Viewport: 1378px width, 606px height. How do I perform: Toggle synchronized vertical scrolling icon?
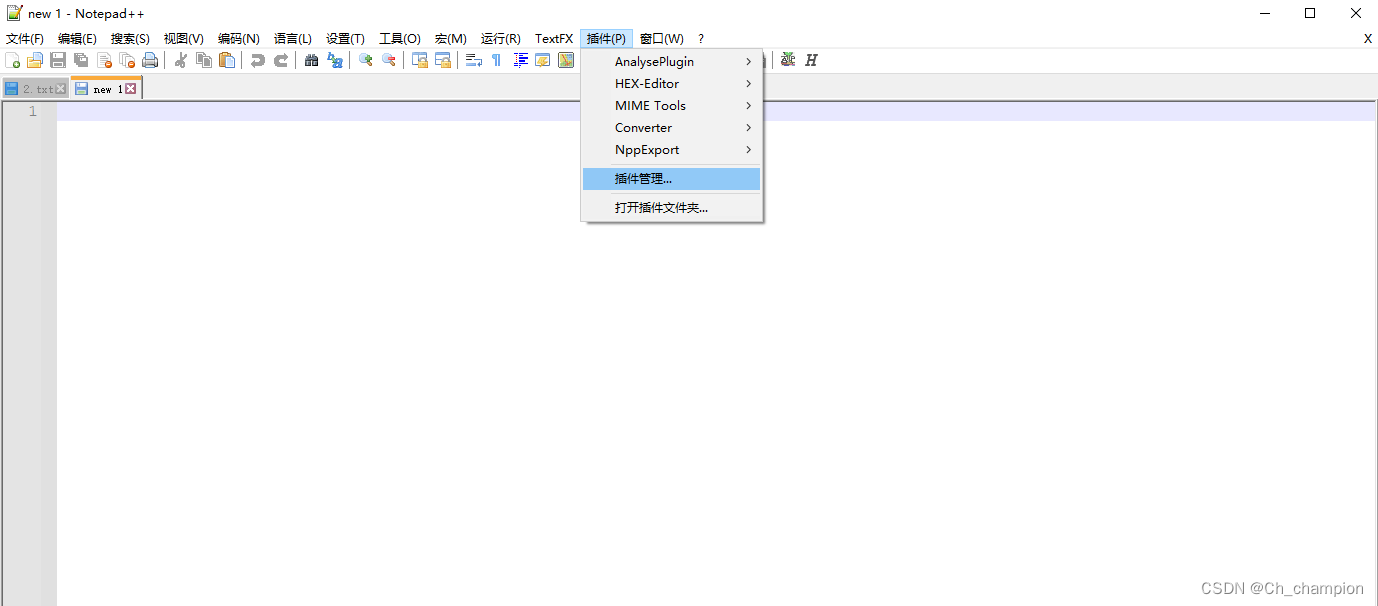[420, 60]
